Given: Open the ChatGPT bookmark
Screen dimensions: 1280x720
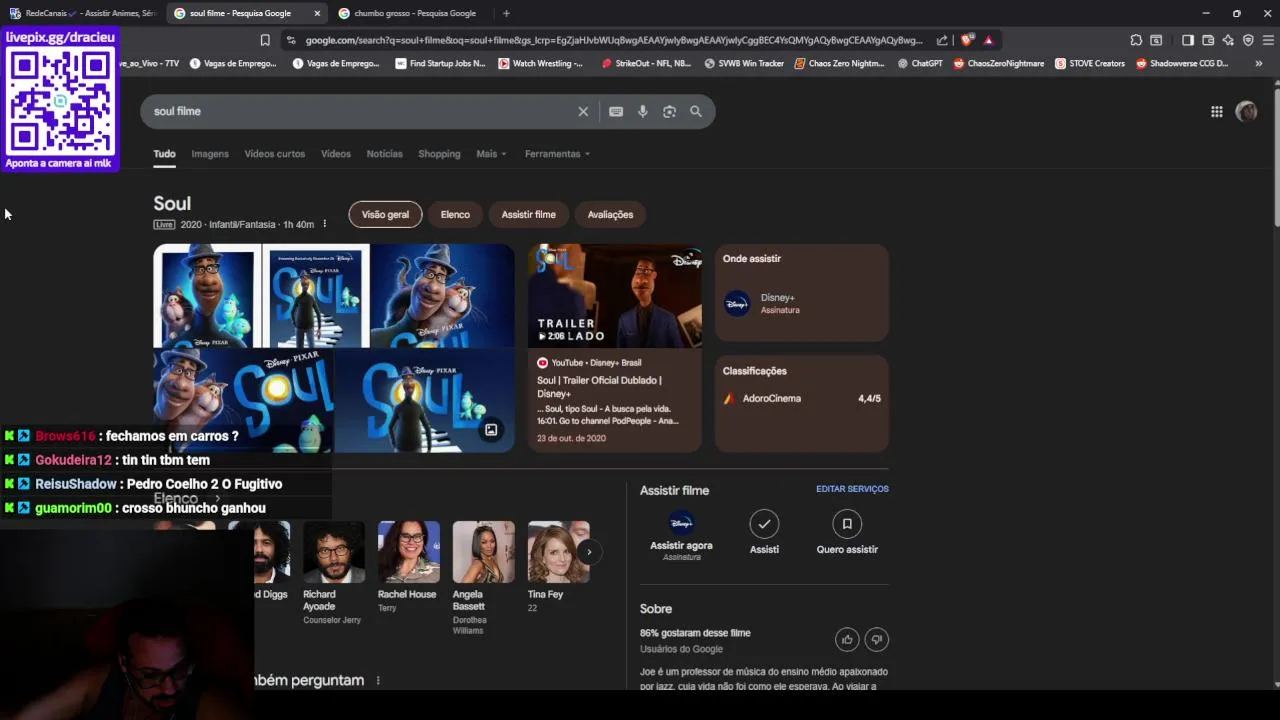Looking at the screenshot, I should click(x=920, y=63).
